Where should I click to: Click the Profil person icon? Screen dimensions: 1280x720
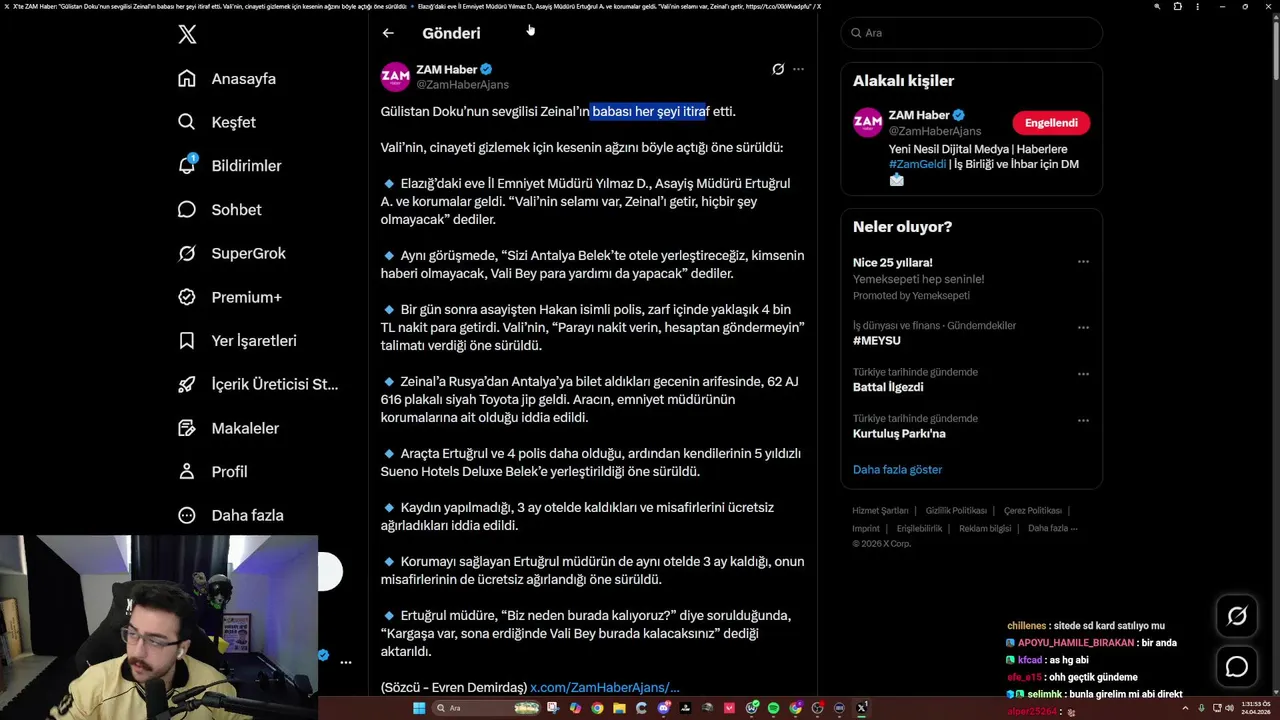point(186,472)
